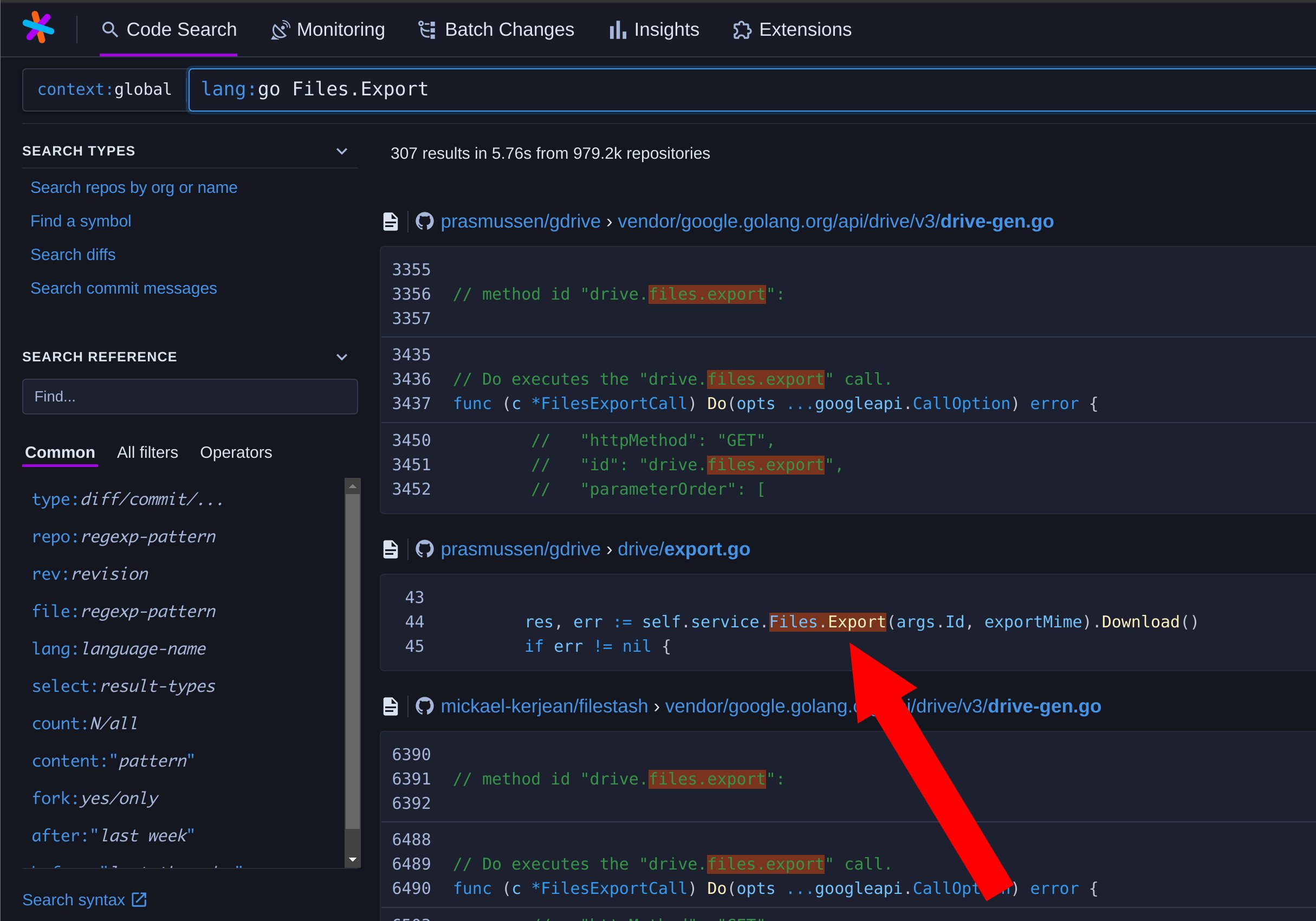Click code line 3437 func FilesExportCall
This screenshot has width=1316, height=921.
(x=775, y=404)
